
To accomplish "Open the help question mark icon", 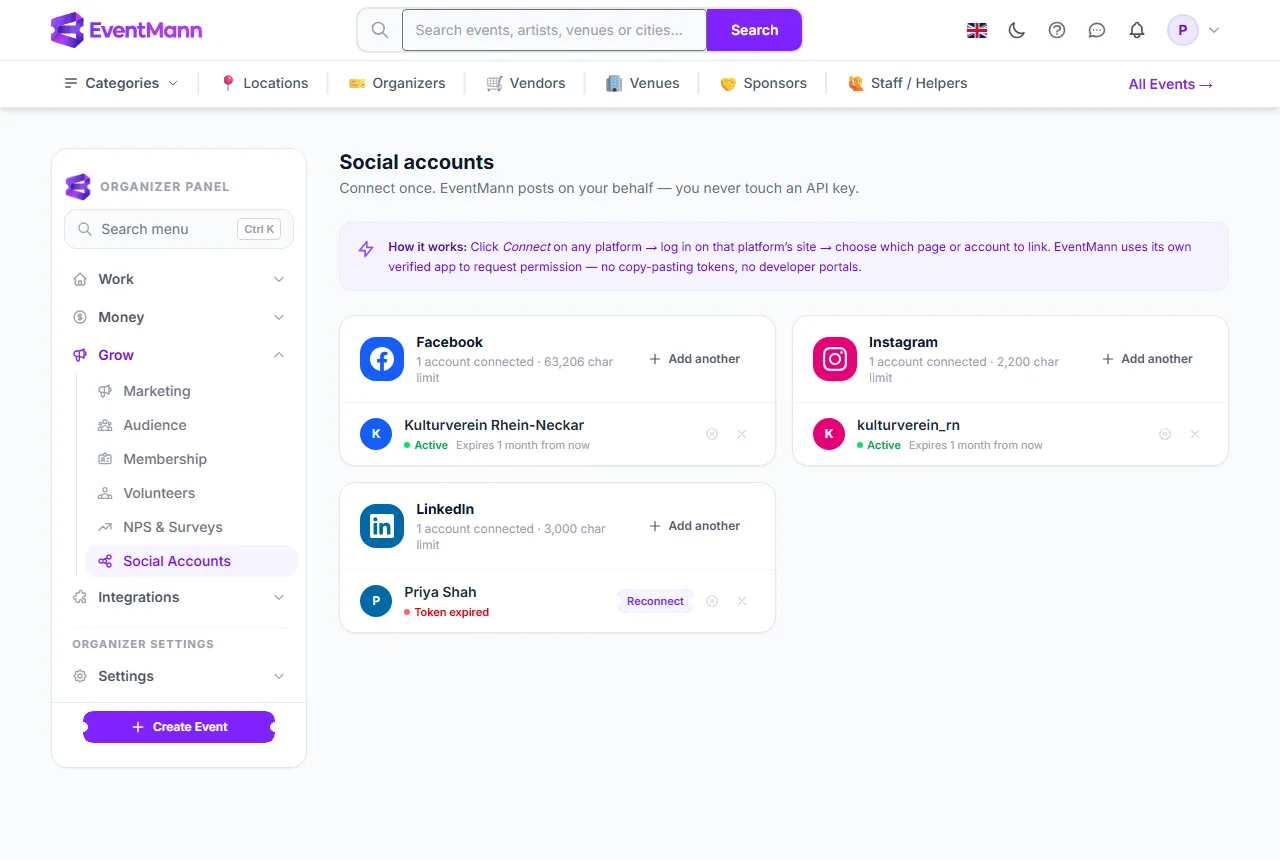I will [x=1057, y=30].
